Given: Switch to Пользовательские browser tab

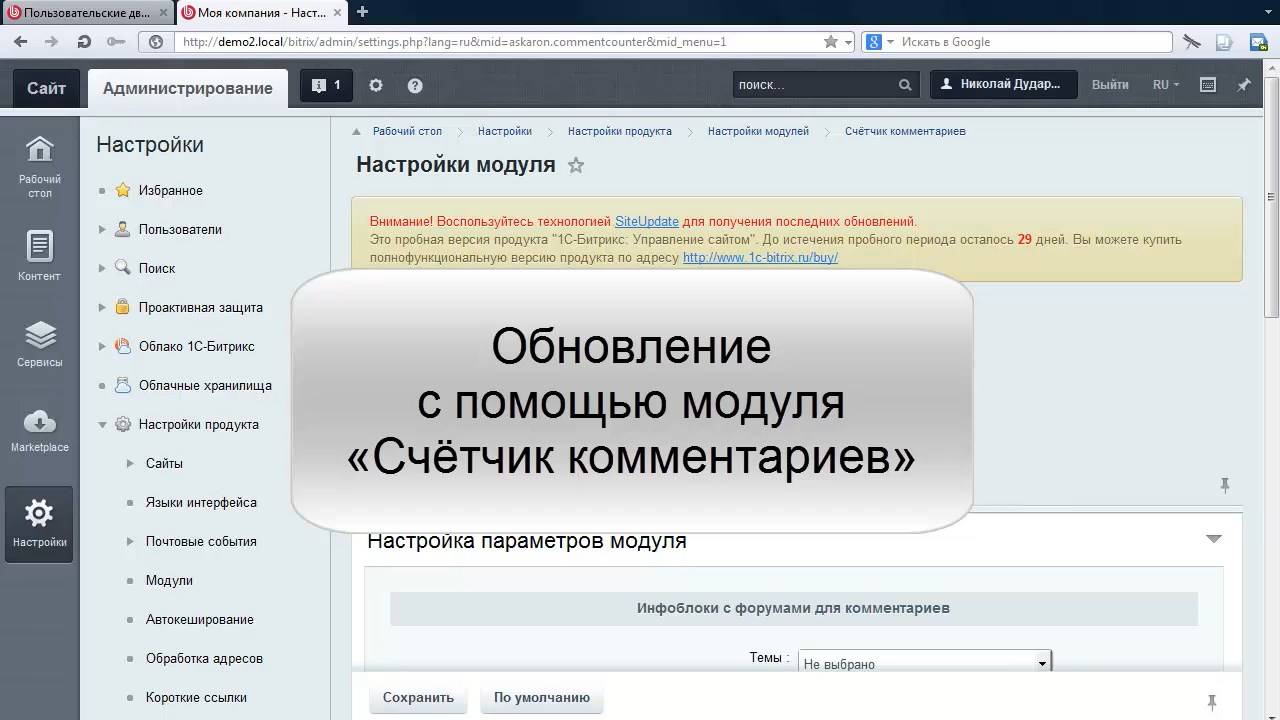Looking at the screenshot, I should [x=88, y=12].
